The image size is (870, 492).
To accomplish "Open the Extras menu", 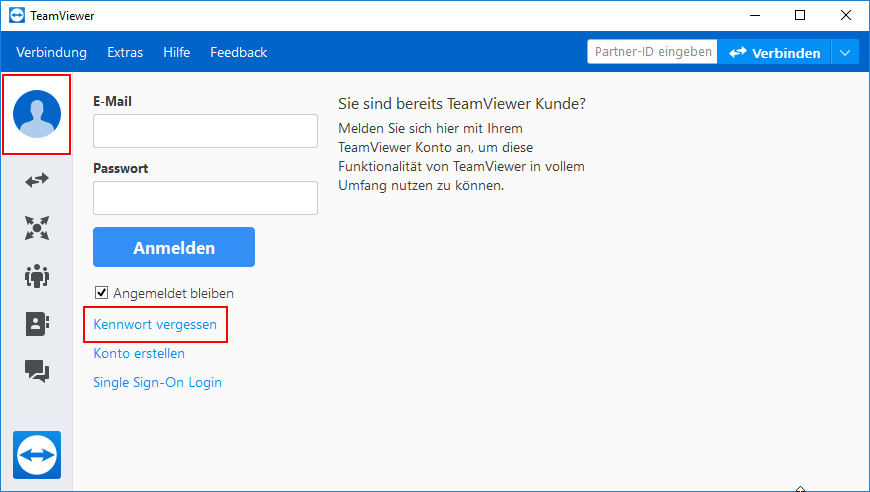I will (x=125, y=52).
